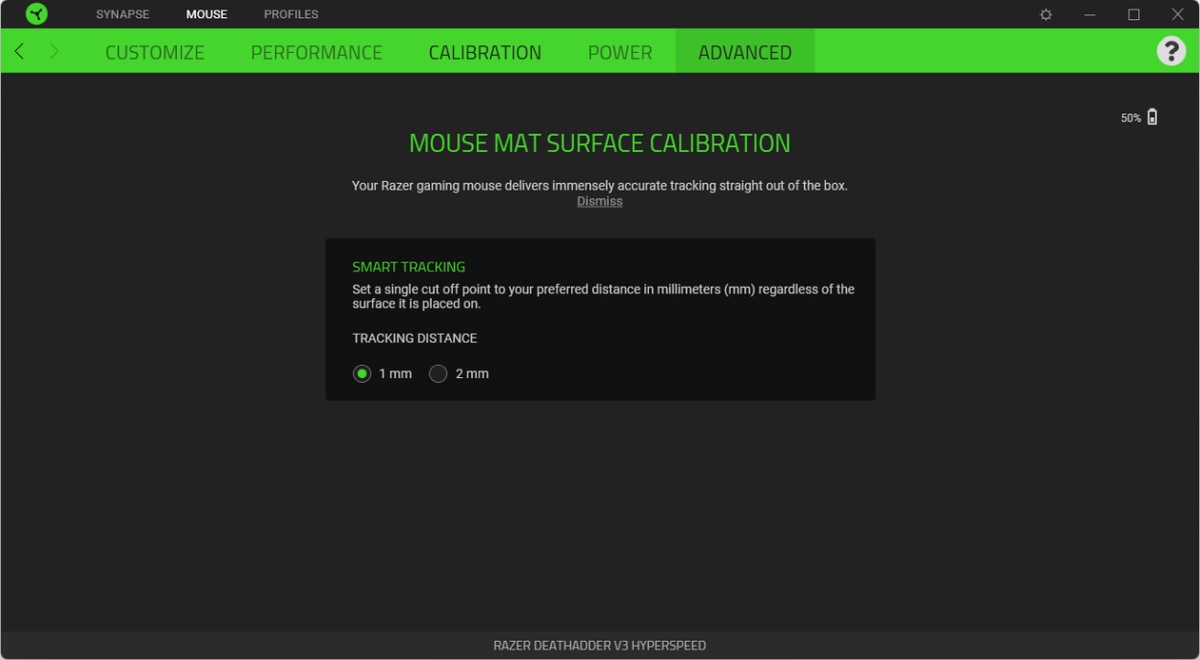Click the Smart Tracking heading
This screenshot has width=1200, height=660.
409,267
